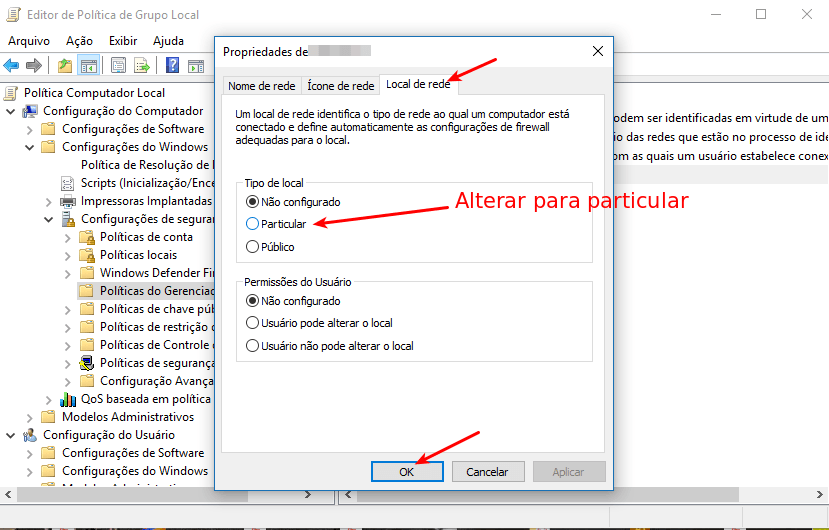Select the Local de rede tab
This screenshot has width=829, height=530.
pyautogui.click(x=418, y=84)
